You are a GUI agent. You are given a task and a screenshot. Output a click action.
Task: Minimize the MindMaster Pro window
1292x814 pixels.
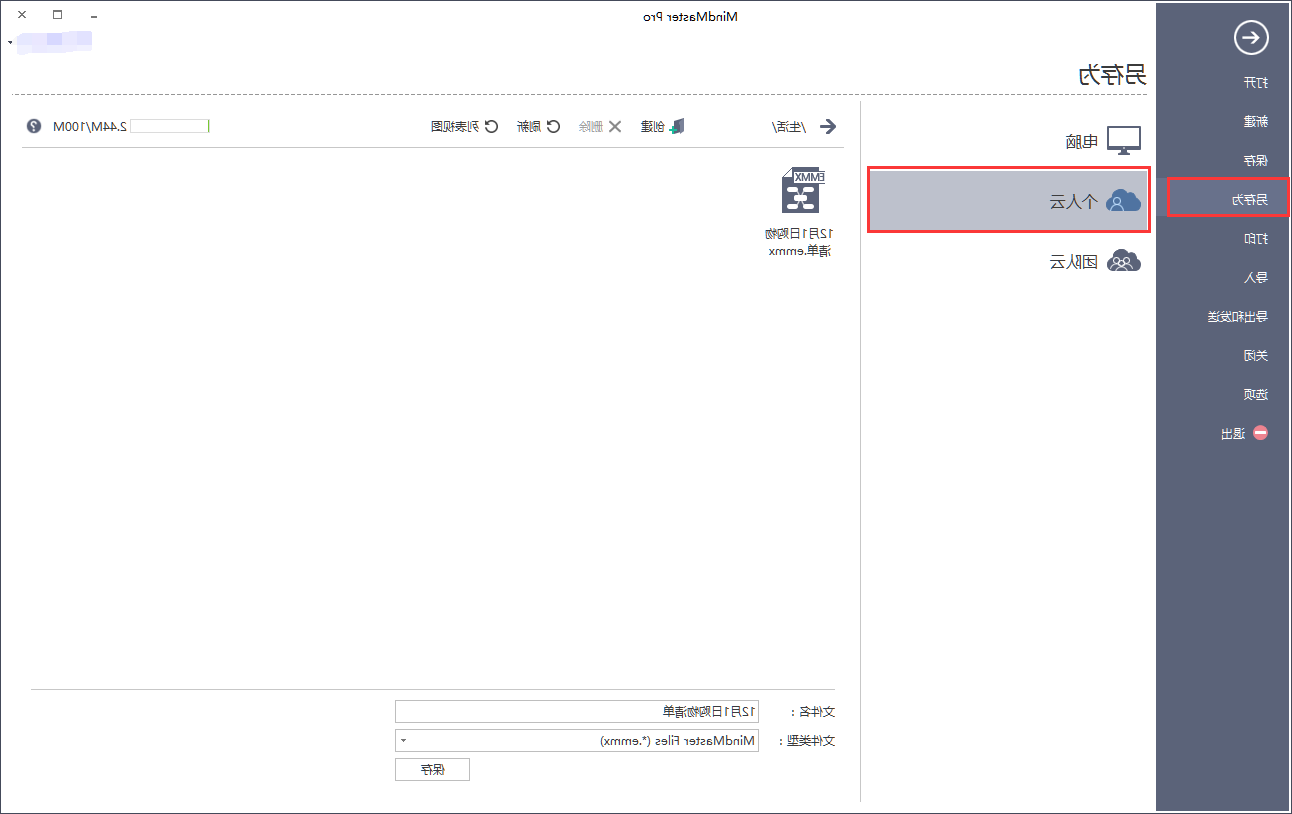(93, 16)
